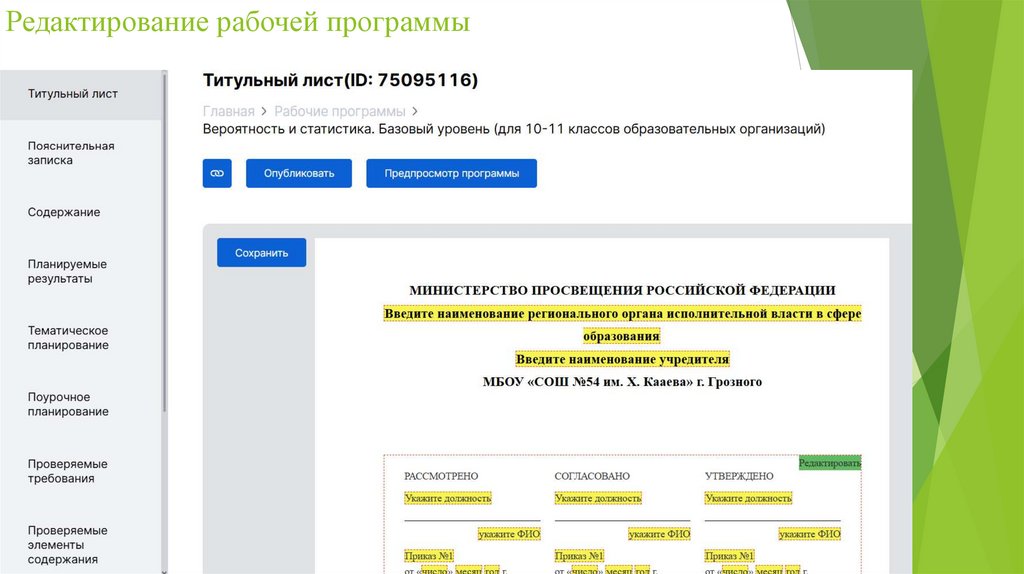Publish the program with Опубликовать button

(298, 173)
